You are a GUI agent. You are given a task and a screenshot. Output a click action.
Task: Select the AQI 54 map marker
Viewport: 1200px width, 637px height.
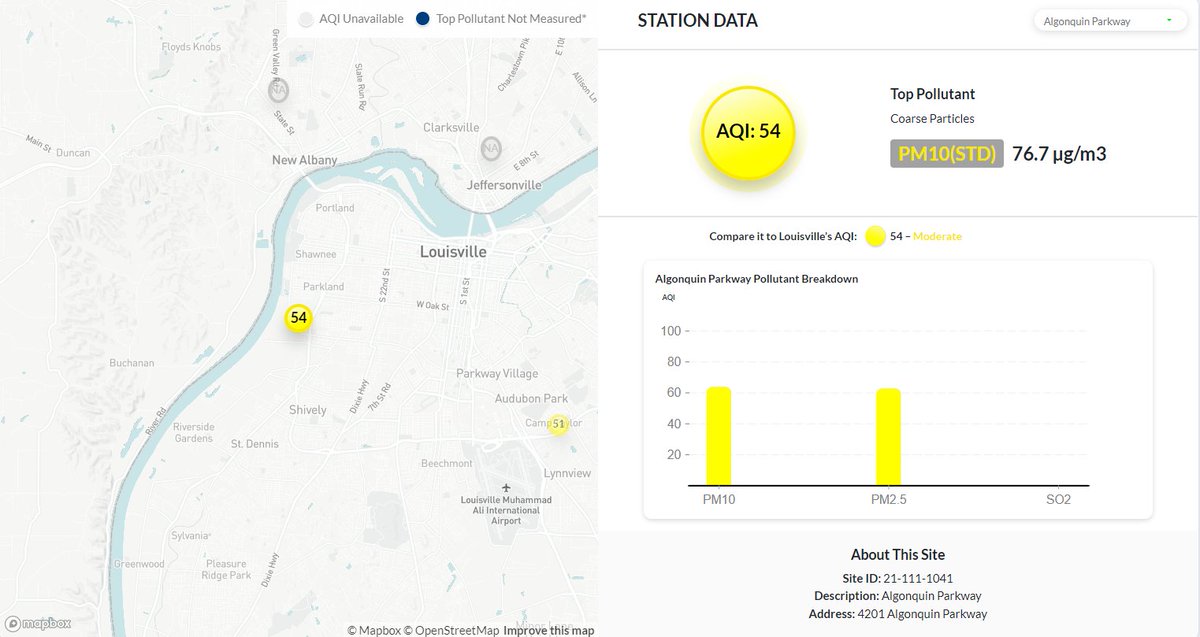298,318
